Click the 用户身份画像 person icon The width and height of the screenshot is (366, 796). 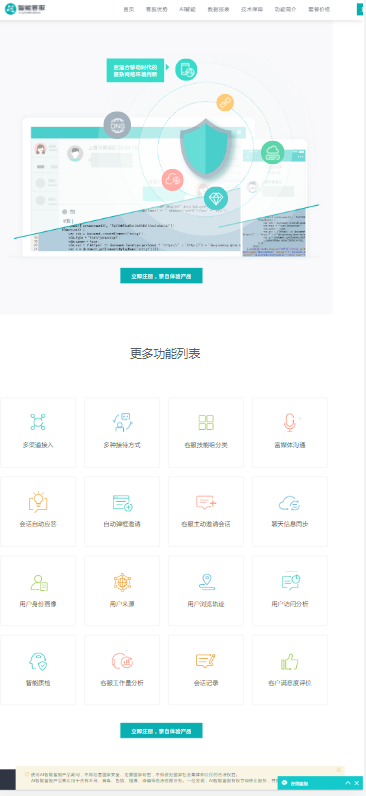pos(39,582)
